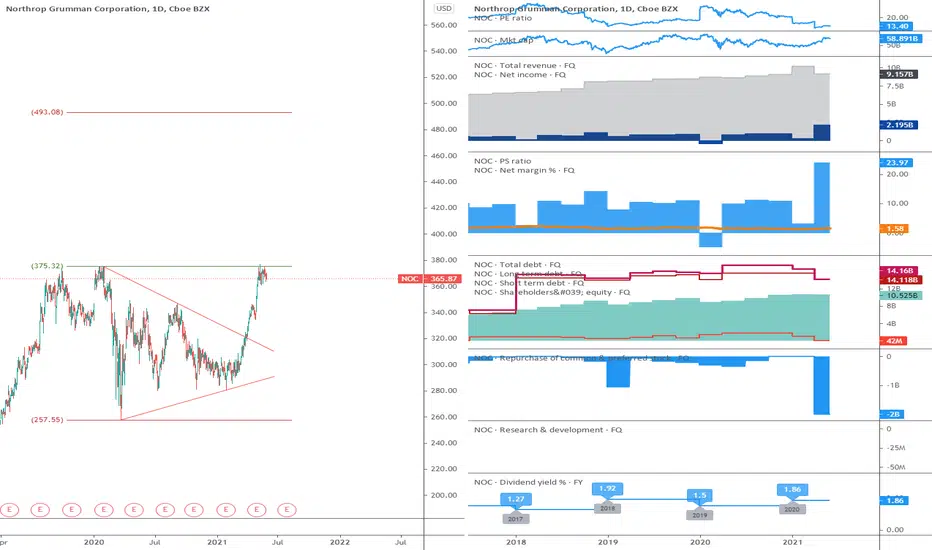Viewport: 932px width, 550px height.
Task: Select the NOC · PS ratio legend
Action: 503,161
